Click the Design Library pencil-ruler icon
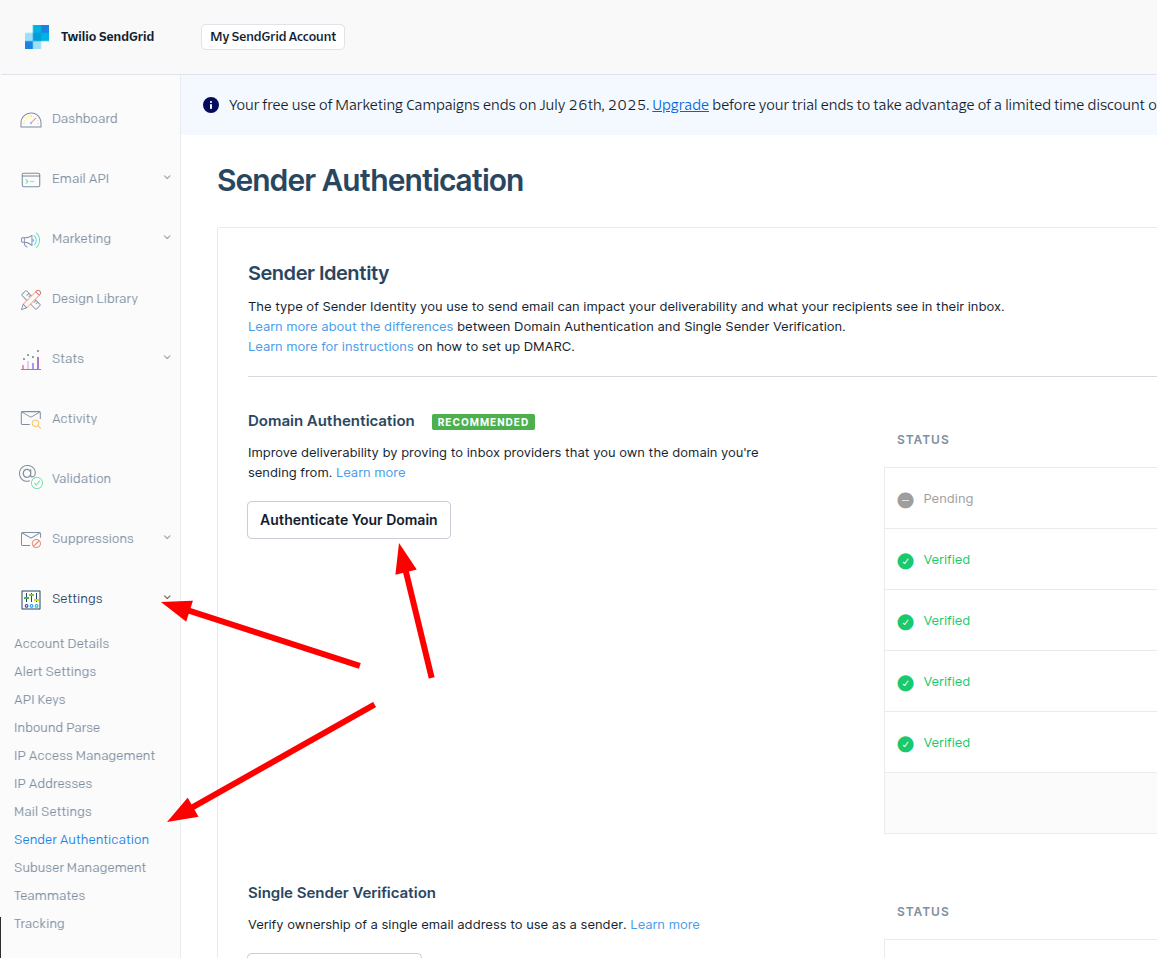This screenshot has height=958, width=1157. [x=30, y=300]
